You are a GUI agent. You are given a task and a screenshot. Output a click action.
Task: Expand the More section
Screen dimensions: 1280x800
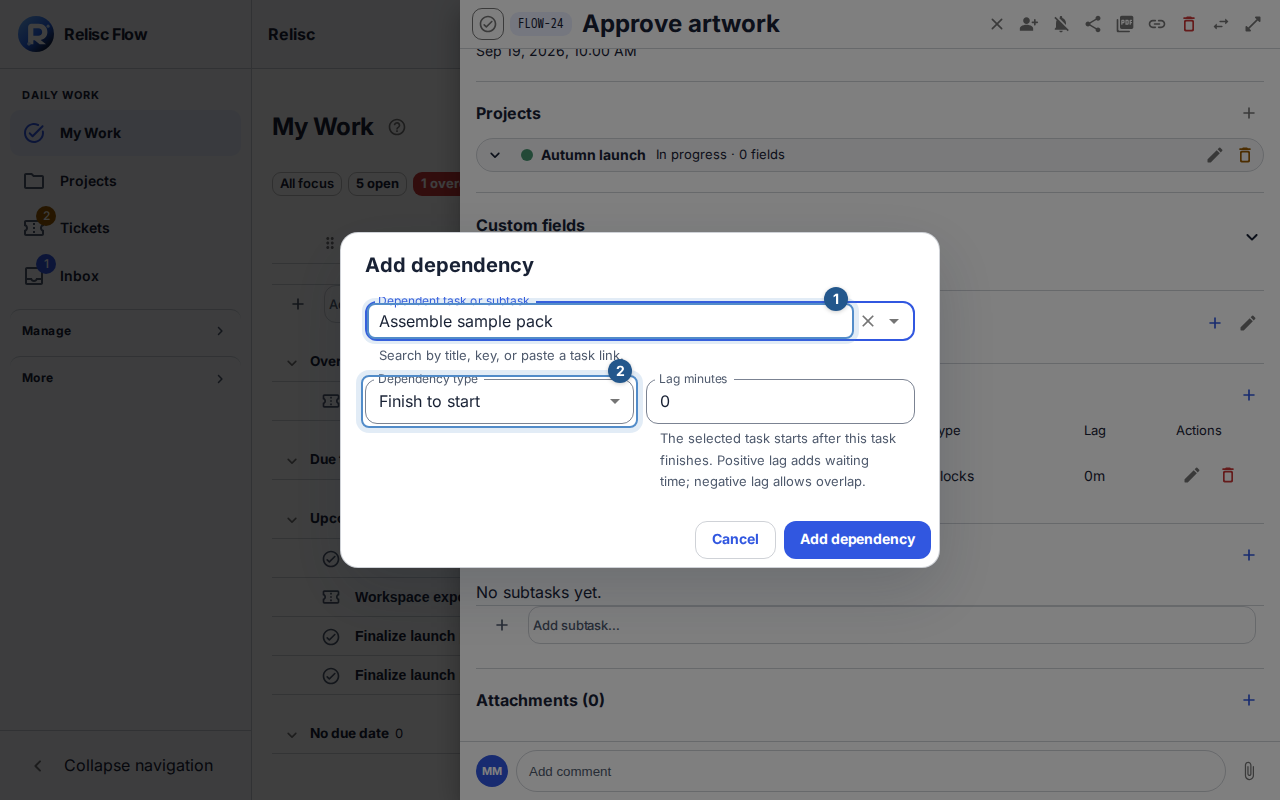tap(125, 378)
